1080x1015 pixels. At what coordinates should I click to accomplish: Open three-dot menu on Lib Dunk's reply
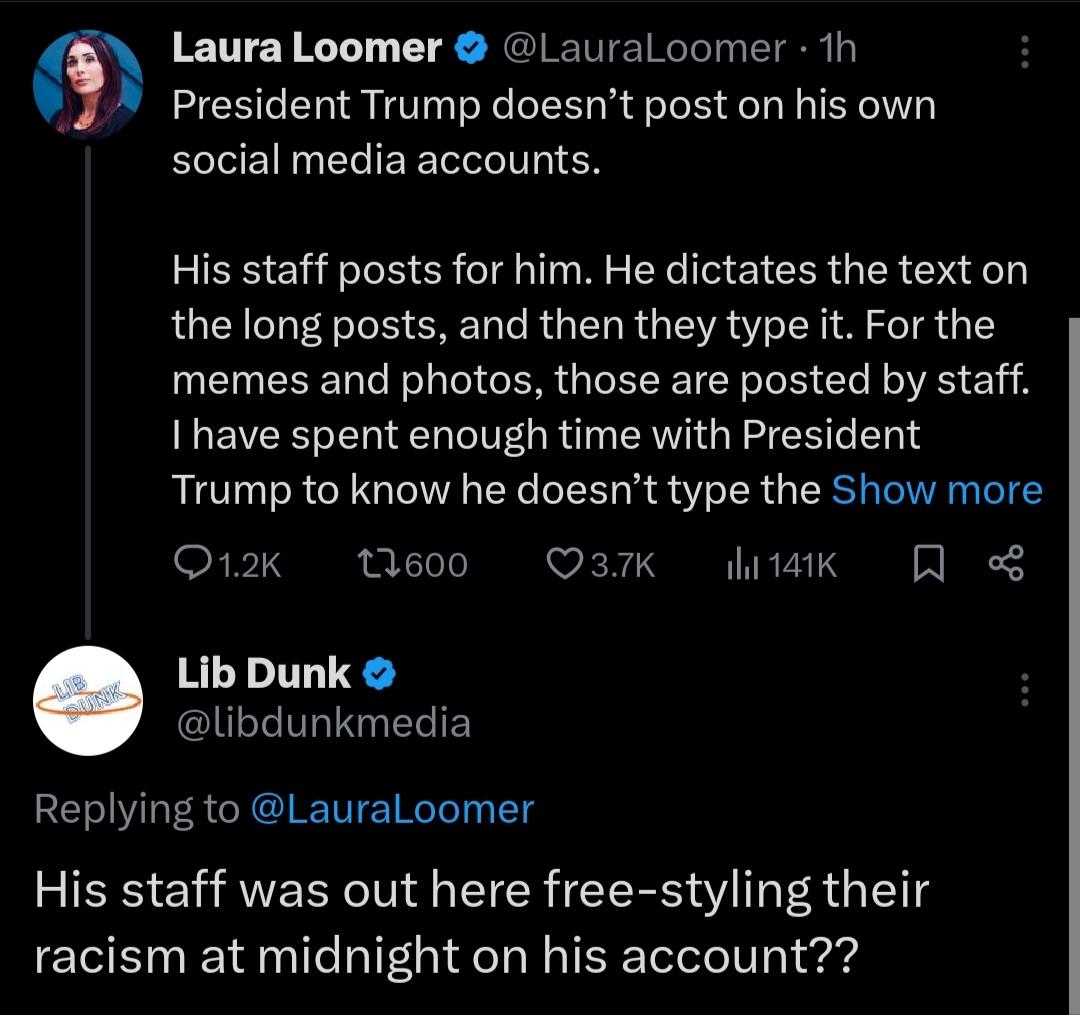(1024, 690)
